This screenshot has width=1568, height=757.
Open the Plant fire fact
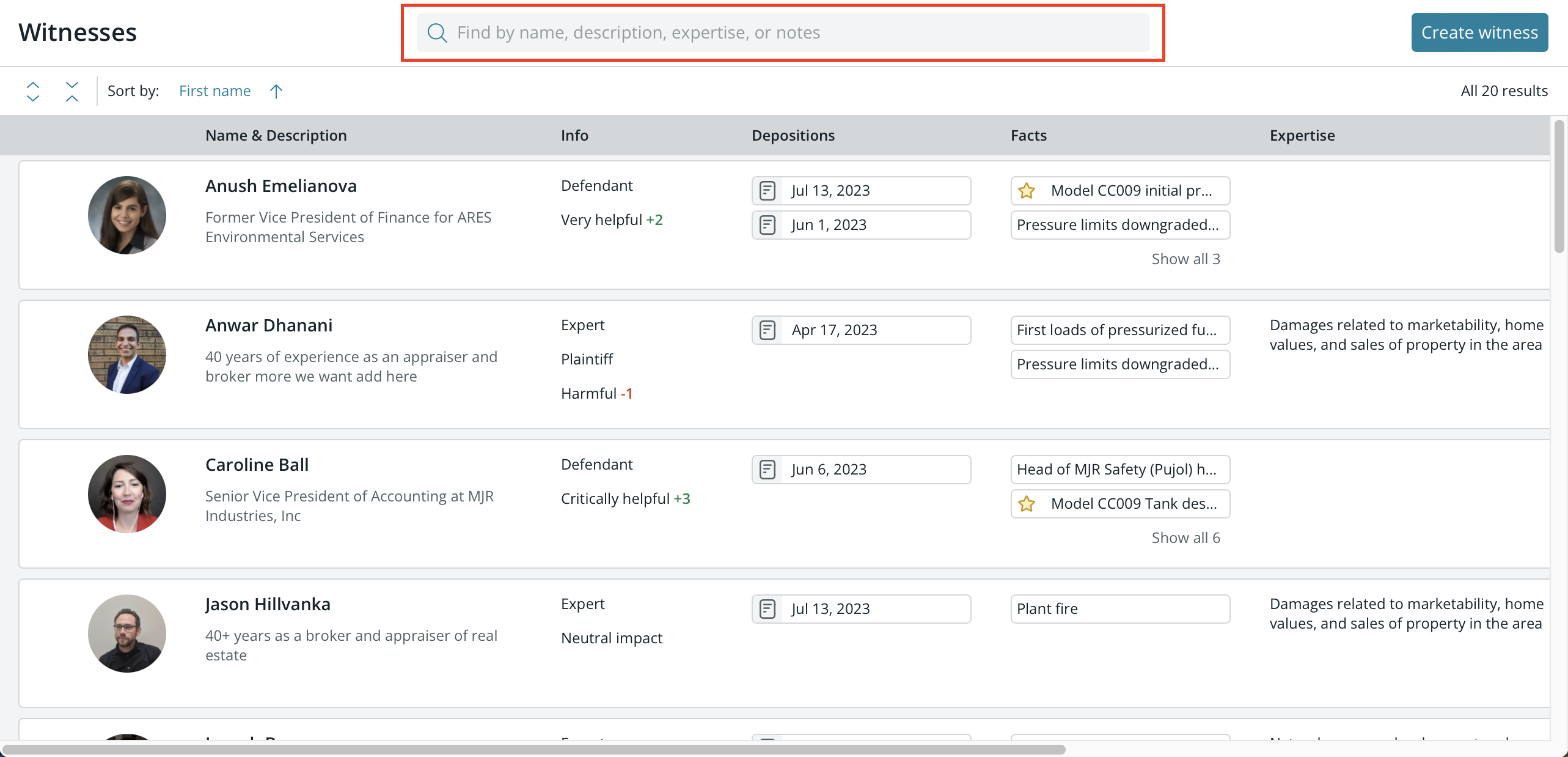tap(1120, 609)
